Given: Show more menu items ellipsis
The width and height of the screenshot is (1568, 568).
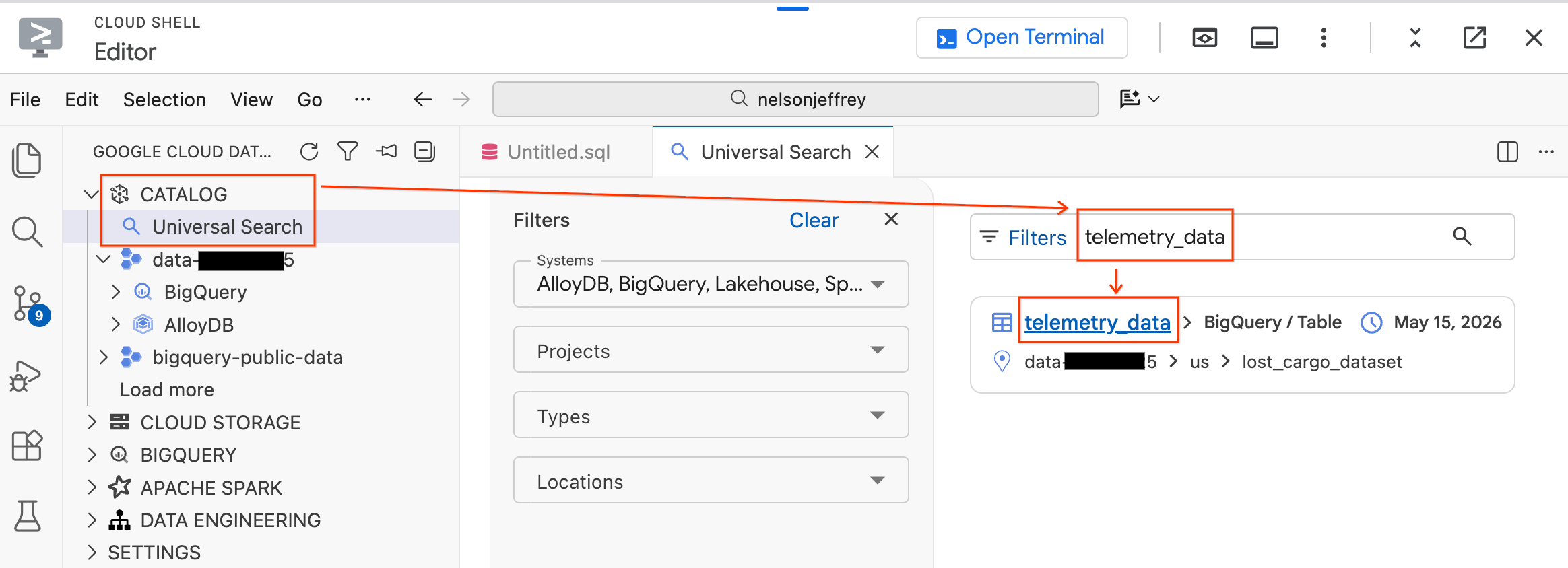Looking at the screenshot, I should (362, 100).
